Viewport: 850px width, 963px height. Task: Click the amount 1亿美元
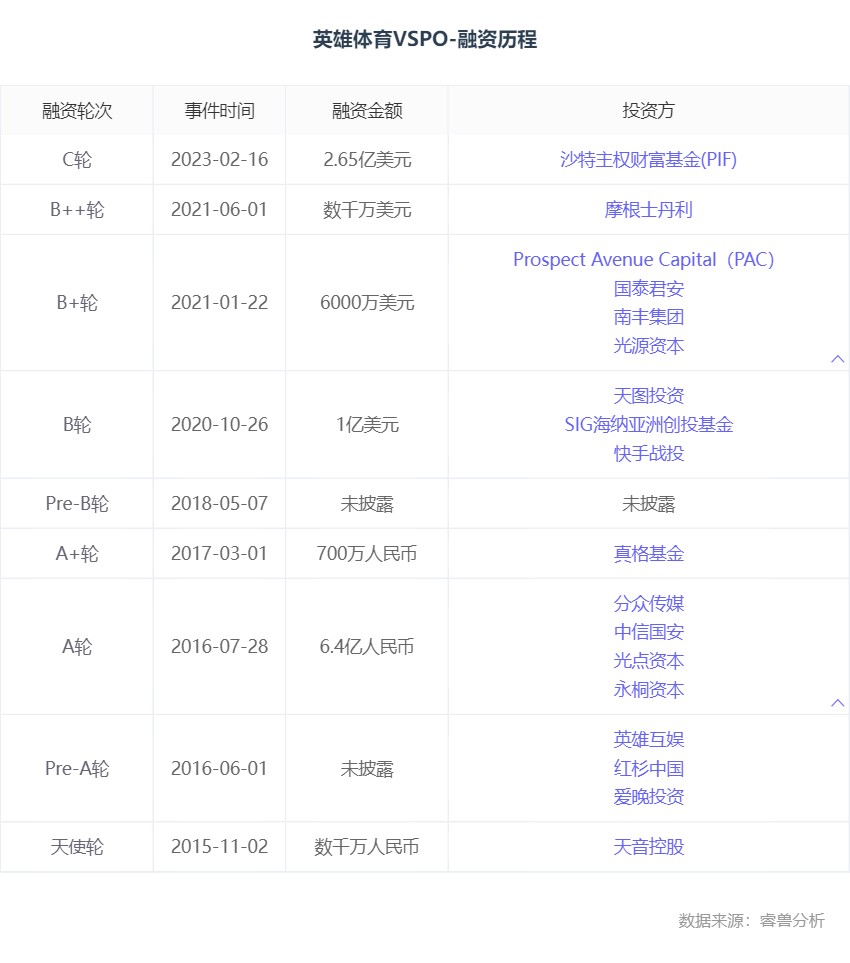tap(367, 425)
